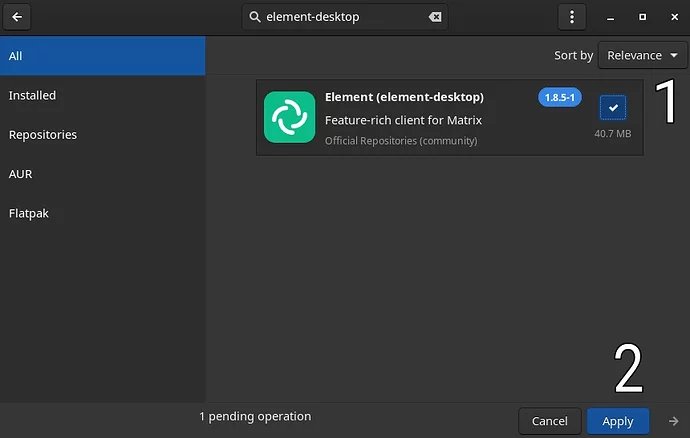Show Flatpak packages
Screen dimensions: 690x438
[103, 213]
